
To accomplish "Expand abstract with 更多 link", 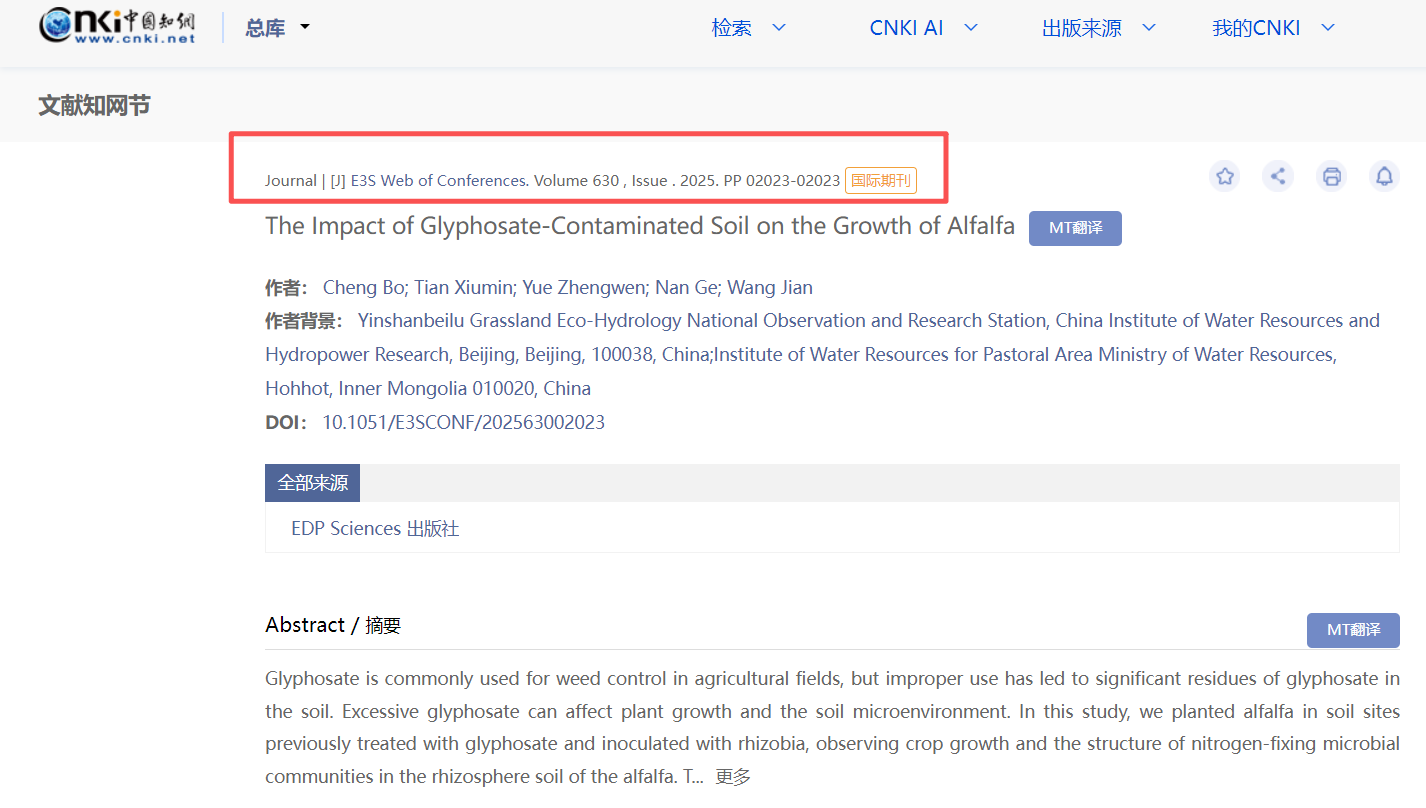I will point(733,777).
